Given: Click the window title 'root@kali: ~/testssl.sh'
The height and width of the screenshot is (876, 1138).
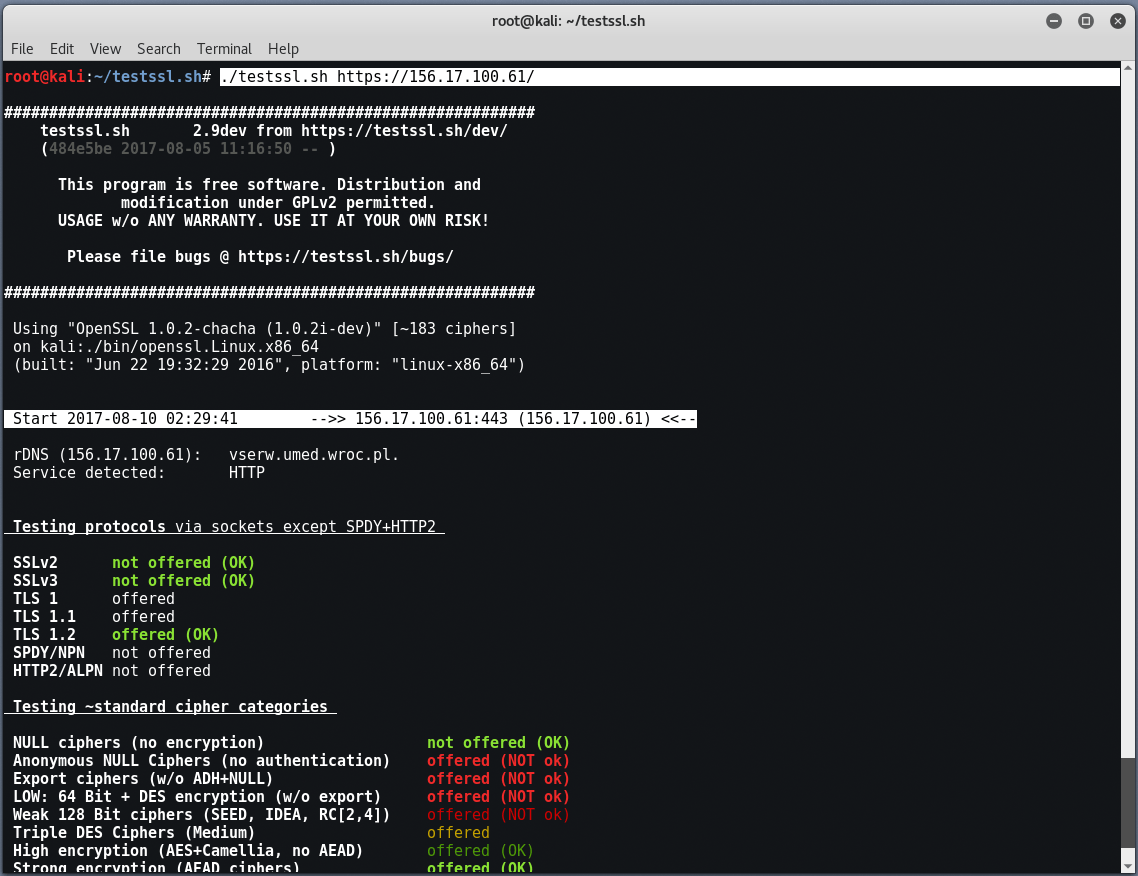Looking at the screenshot, I should point(568,20).
